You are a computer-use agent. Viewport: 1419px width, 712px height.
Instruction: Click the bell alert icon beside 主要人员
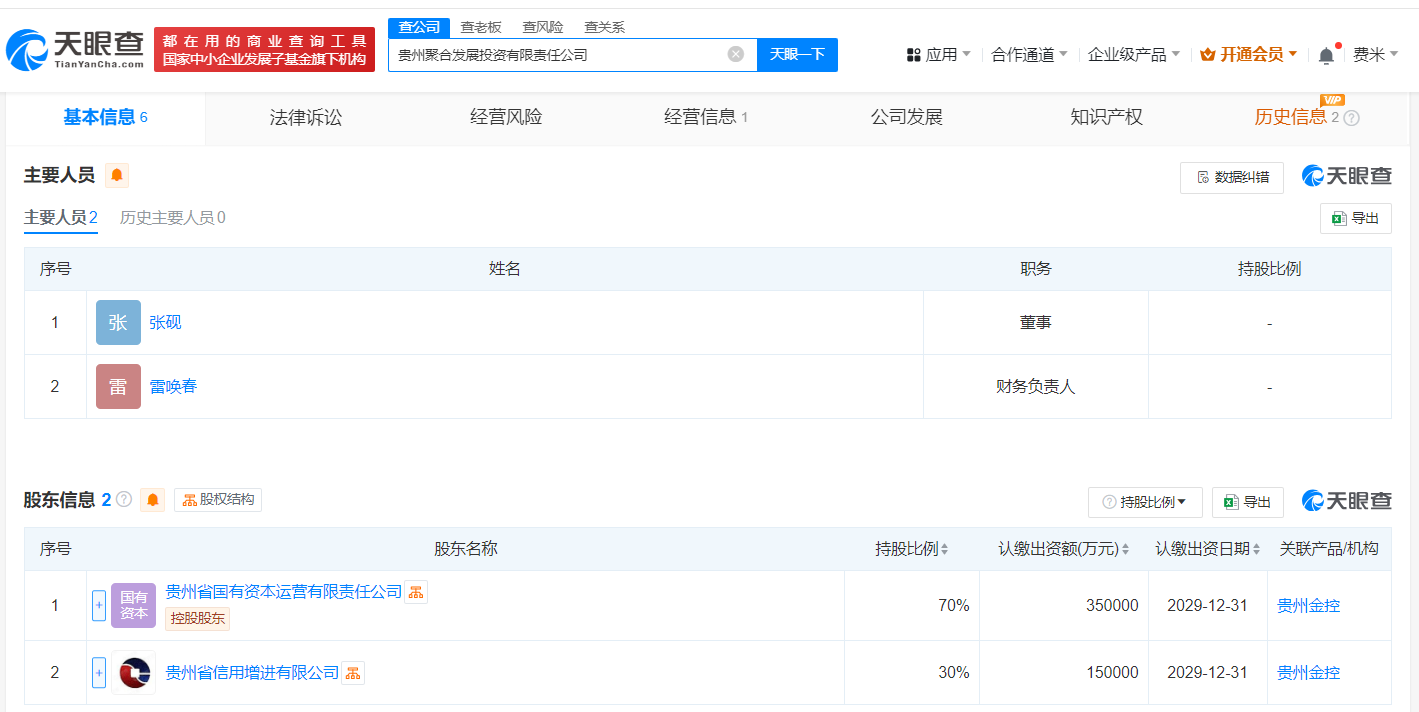(117, 176)
